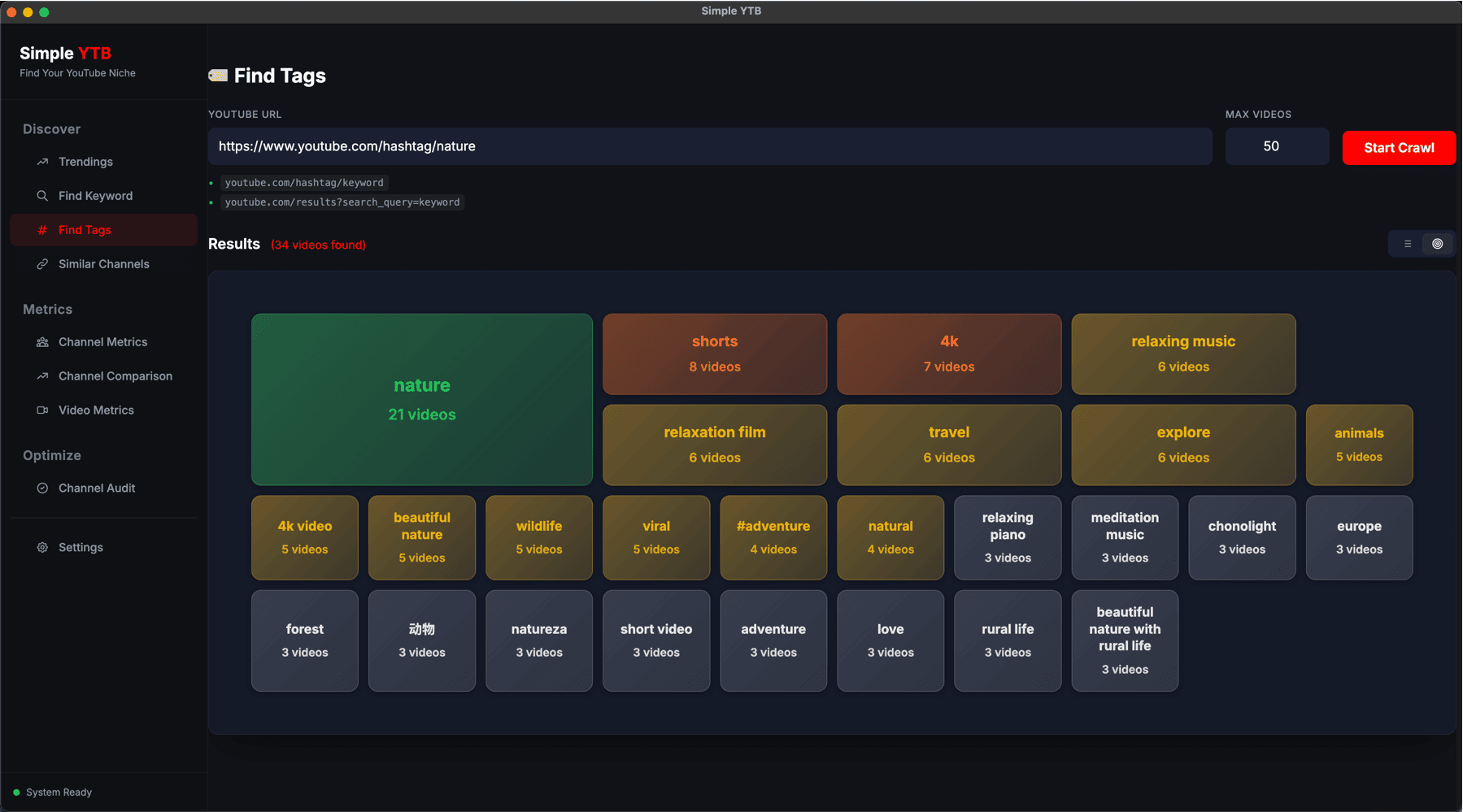
Task: Choose the relaxing music tag tile
Action: point(1182,354)
